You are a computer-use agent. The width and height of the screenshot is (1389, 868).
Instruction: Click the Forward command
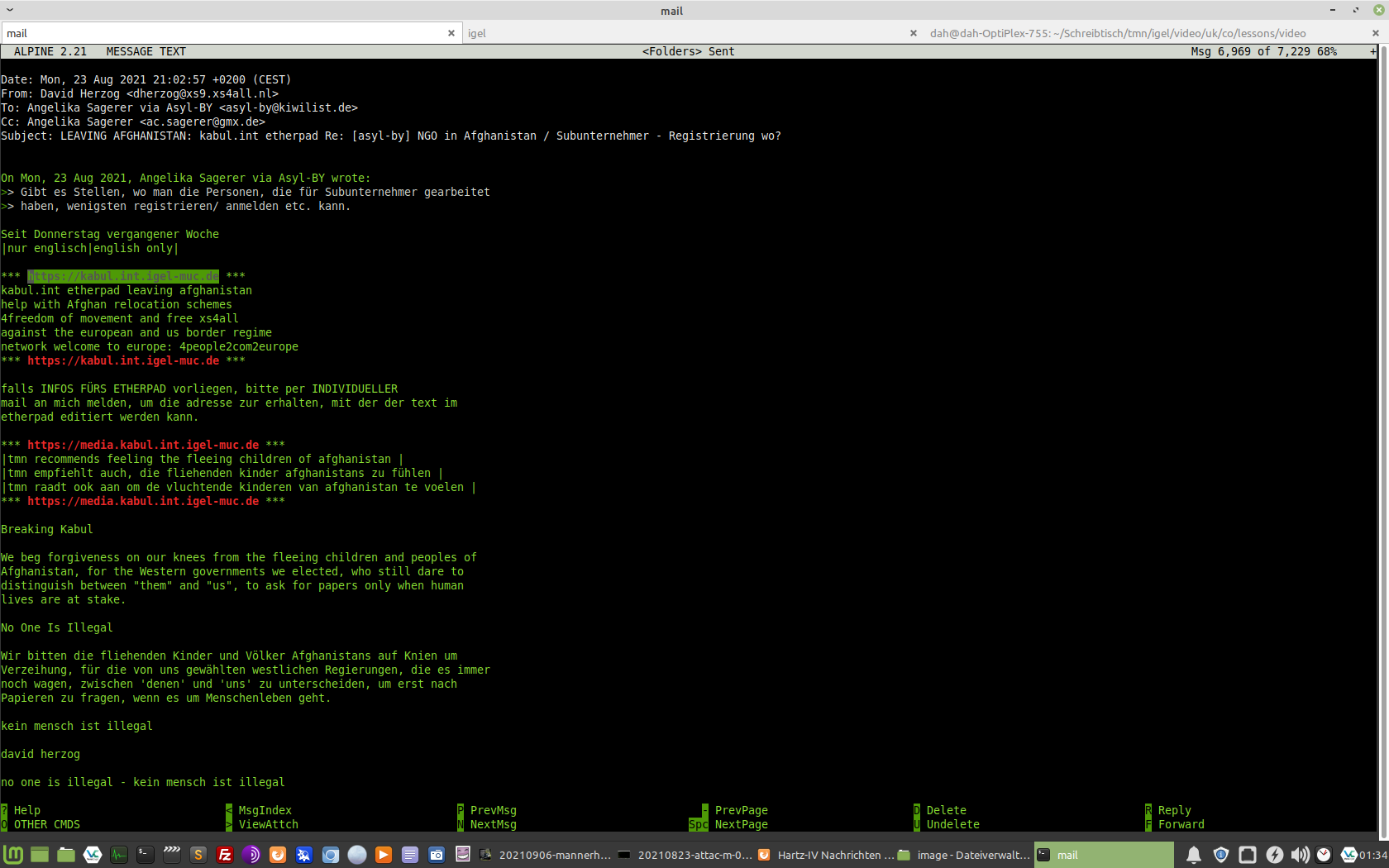[1181, 824]
